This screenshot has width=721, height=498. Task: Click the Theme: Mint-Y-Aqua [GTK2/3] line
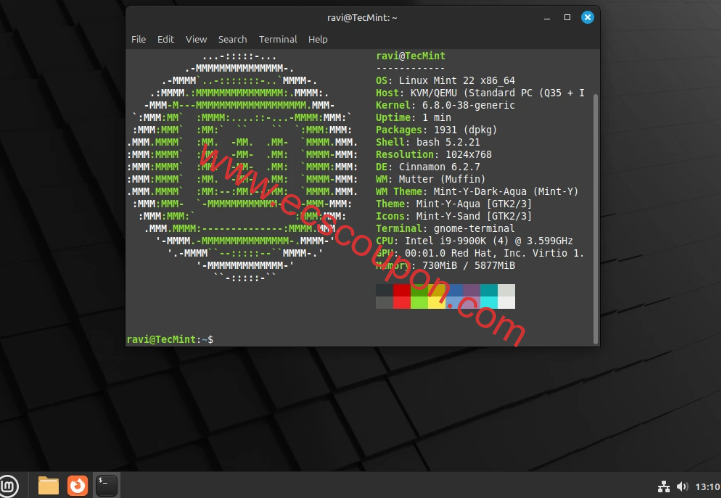[x=453, y=204]
